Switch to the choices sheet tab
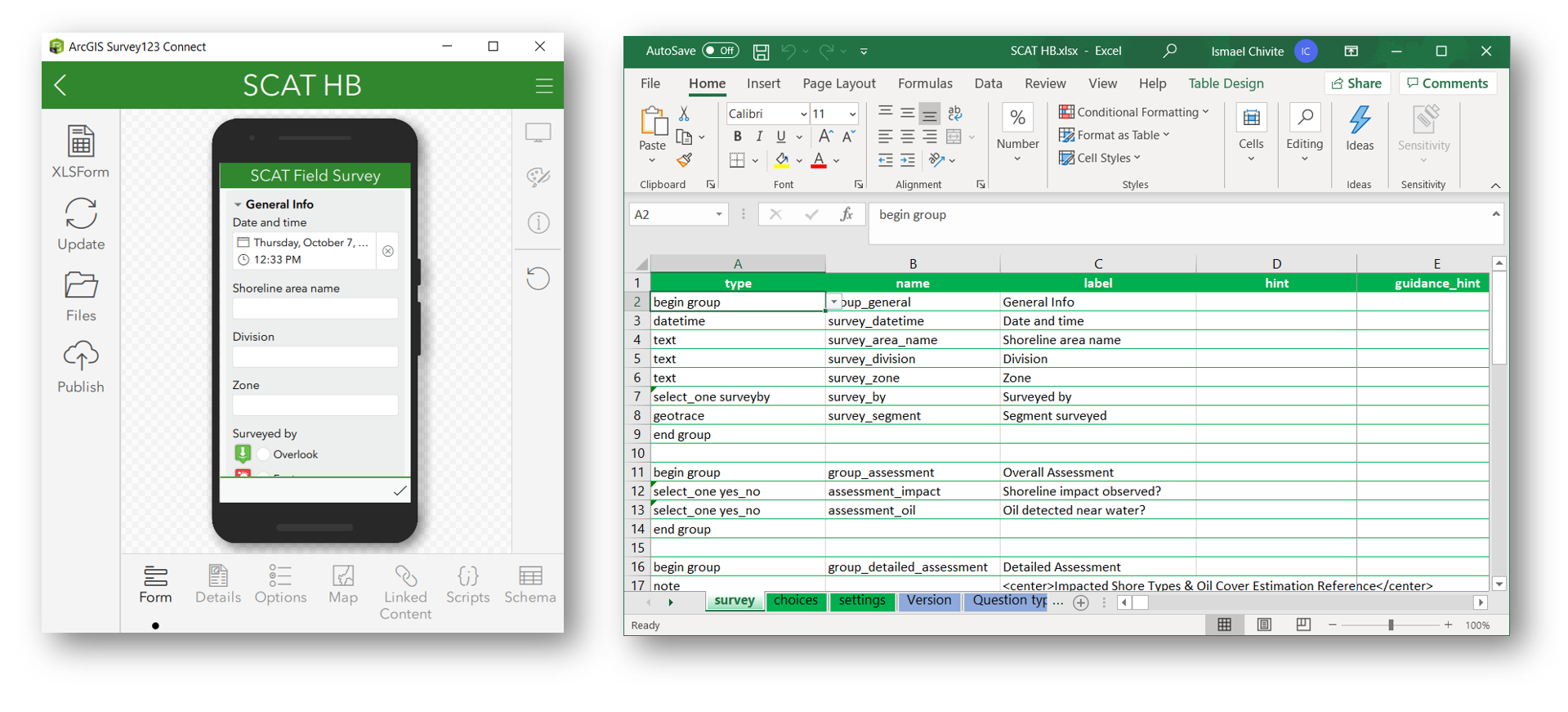Viewport: 1568px width, 712px height. click(796, 601)
